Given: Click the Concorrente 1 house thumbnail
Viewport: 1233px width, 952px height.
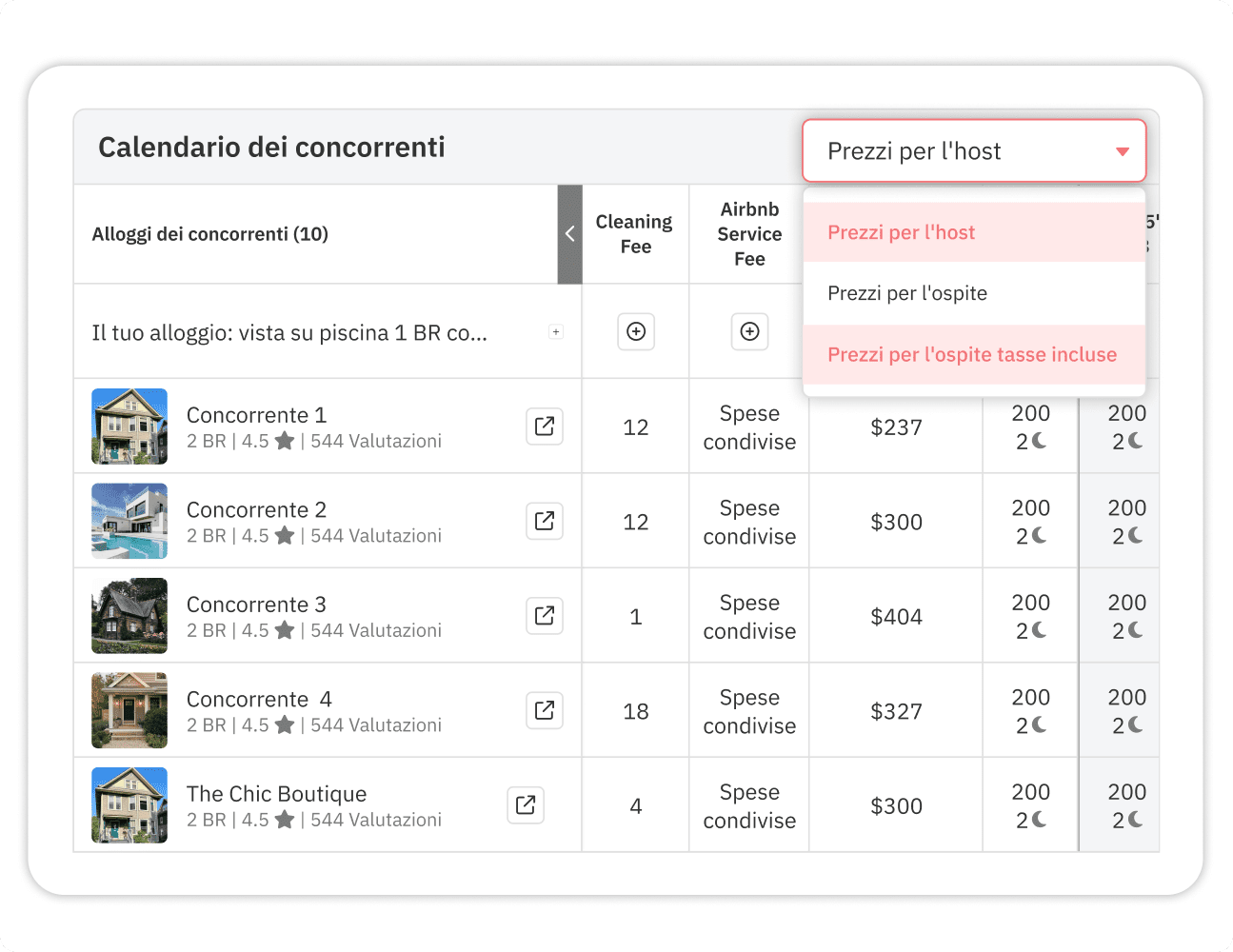Looking at the screenshot, I should coord(129,426).
